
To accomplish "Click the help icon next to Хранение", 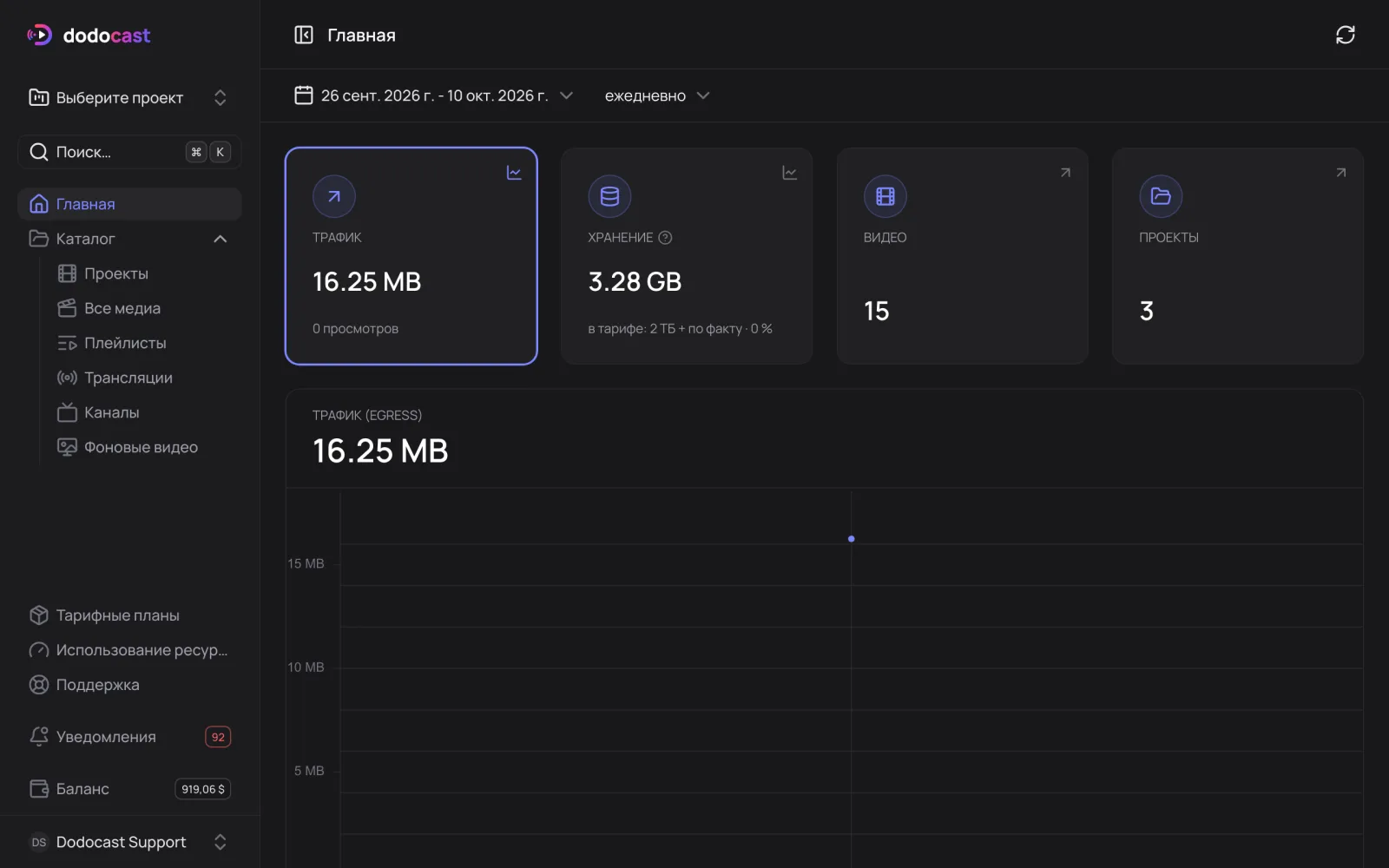I will tap(665, 238).
